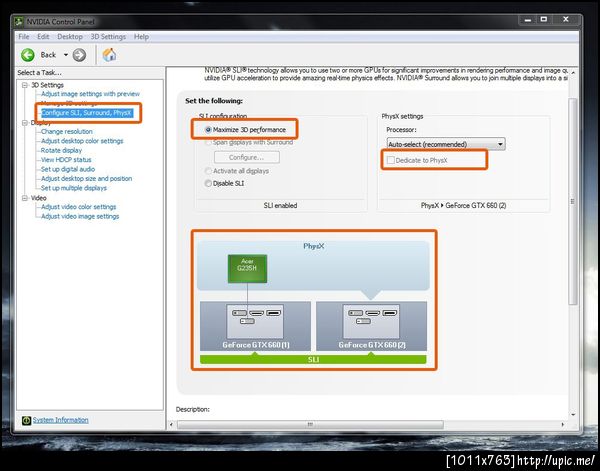Close the NVIDIA Control Panel window
This screenshot has height=471, width=600.
[566, 20]
